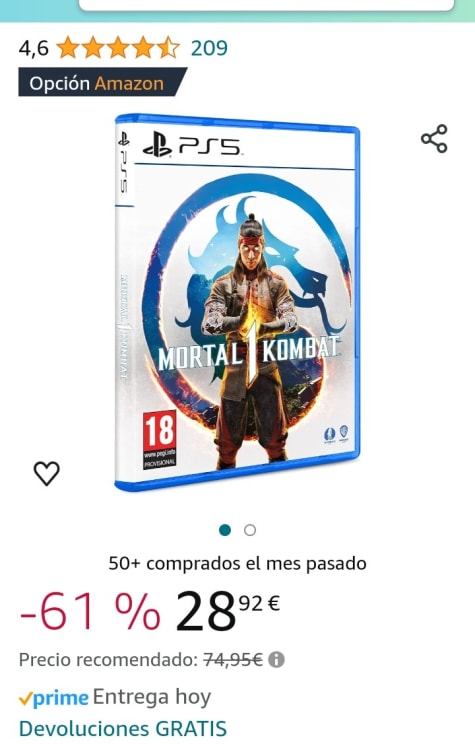Tap the search box at top
Viewport: 475px width, 744px height.
point(266,5)
